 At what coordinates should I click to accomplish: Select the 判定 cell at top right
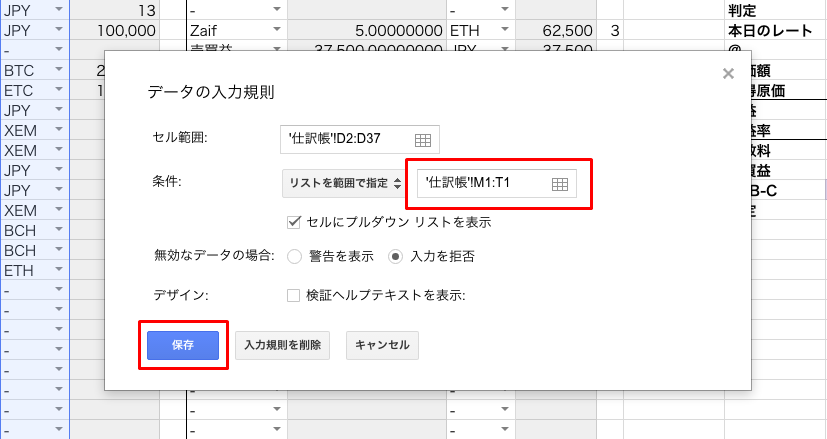[x=775, y=10]
